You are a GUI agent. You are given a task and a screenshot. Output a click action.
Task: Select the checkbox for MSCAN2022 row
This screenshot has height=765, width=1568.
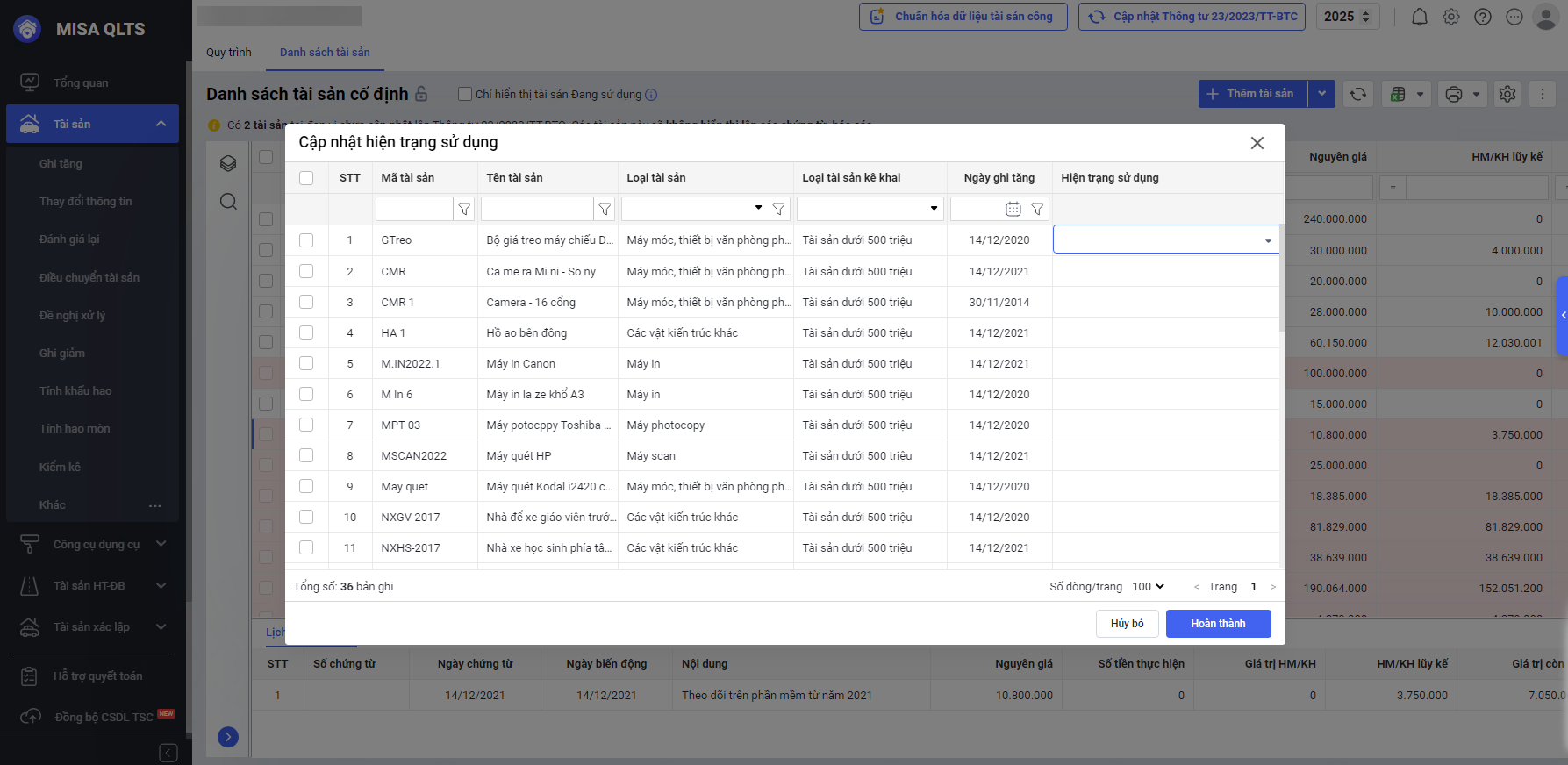[306, 455]
